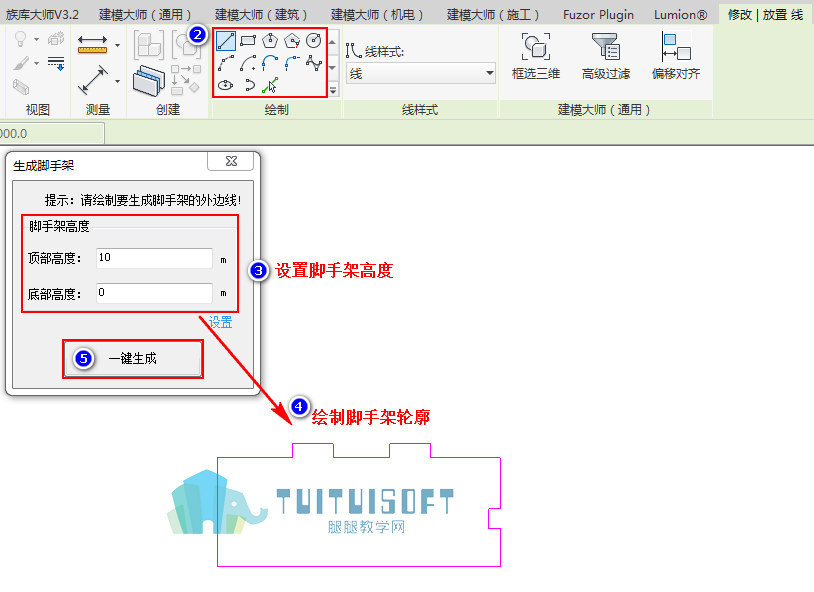Click the 创建 panel label
This screenshot has height=592, width=814.
pos(168,110)
